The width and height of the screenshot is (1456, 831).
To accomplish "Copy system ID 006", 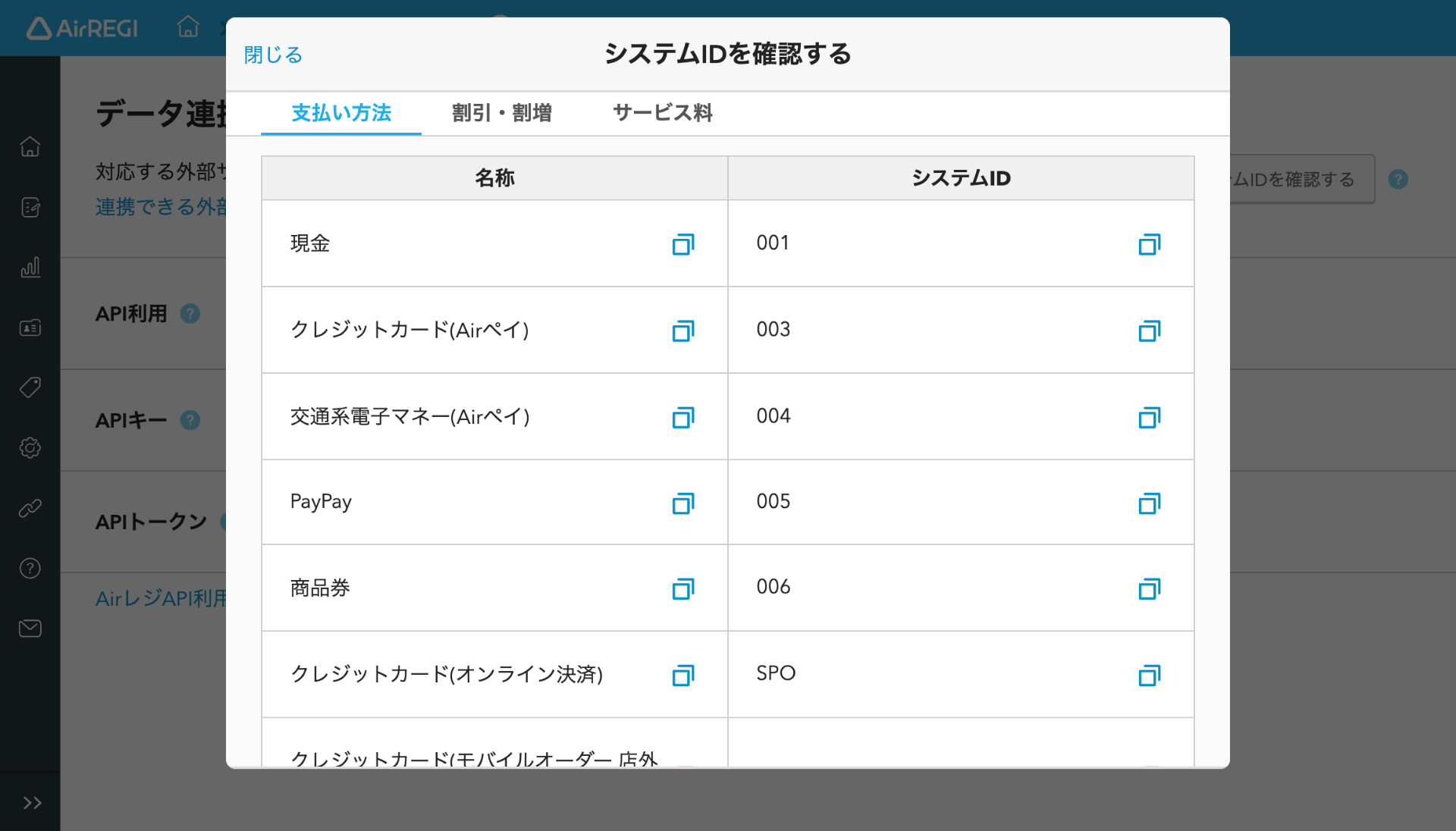I will click(x=1150, y=588).
